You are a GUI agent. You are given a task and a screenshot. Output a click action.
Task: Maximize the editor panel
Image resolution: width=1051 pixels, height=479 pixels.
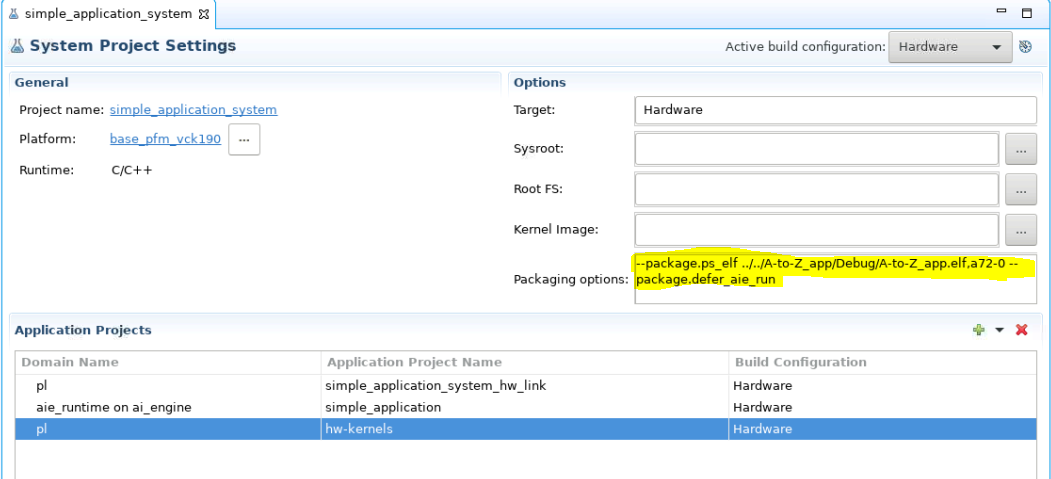tap(1025, 12)
